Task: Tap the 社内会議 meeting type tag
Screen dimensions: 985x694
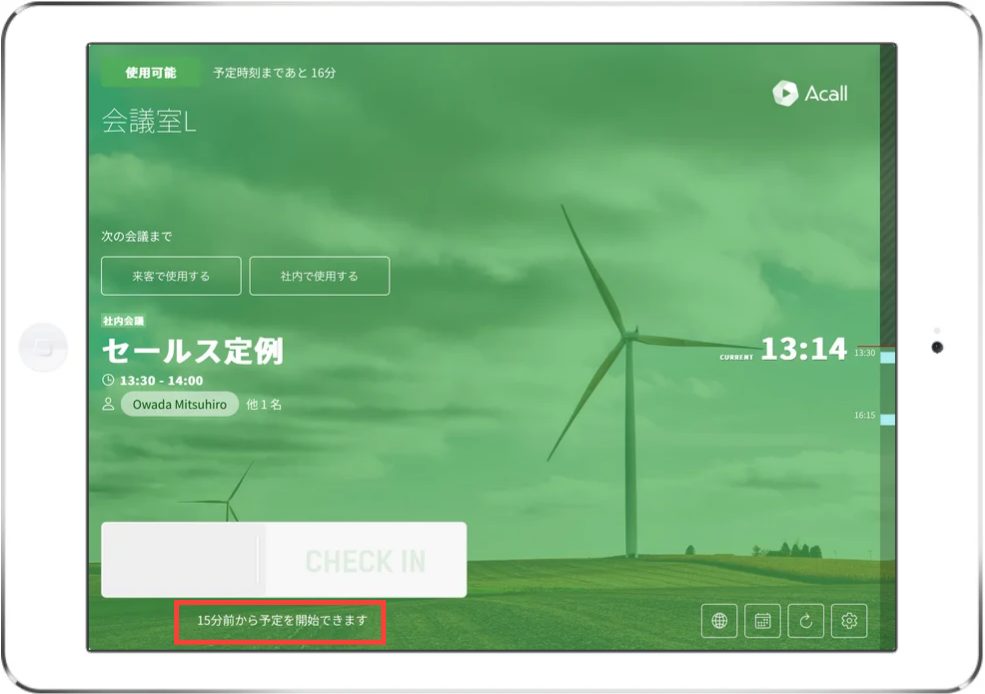Action: [x=124, y=322]
